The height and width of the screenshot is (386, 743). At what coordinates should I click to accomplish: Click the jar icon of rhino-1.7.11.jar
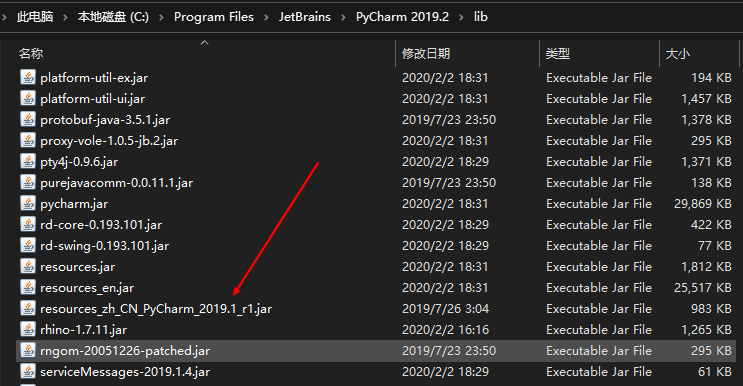click(28, 329)
